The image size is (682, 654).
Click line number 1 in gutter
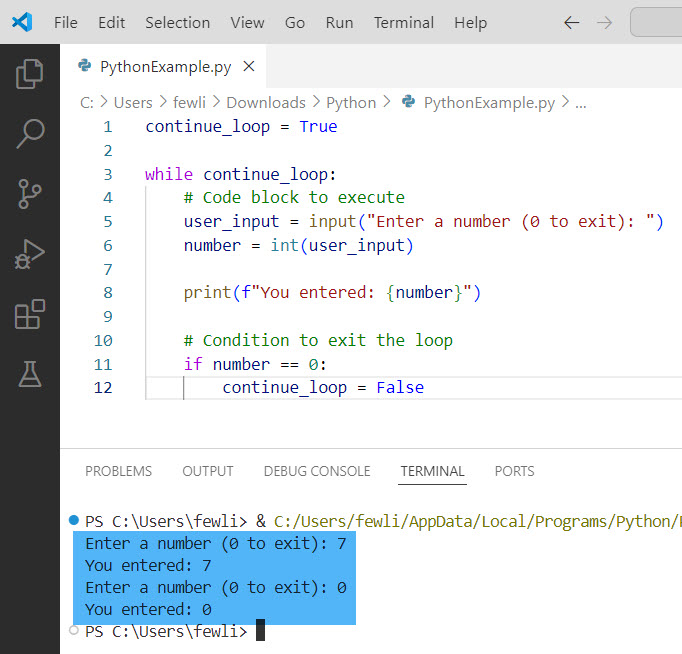(108, 127)
